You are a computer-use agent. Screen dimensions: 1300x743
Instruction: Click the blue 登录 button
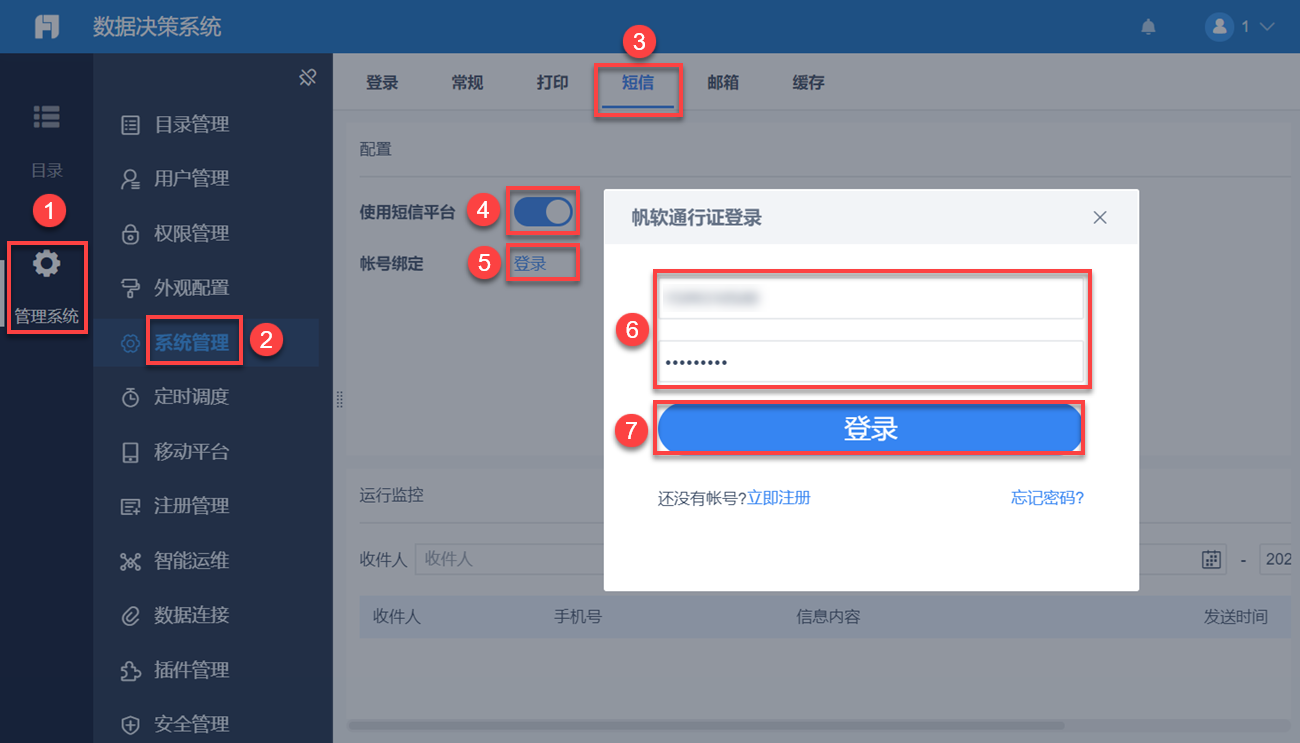click(x=870, y=429)
